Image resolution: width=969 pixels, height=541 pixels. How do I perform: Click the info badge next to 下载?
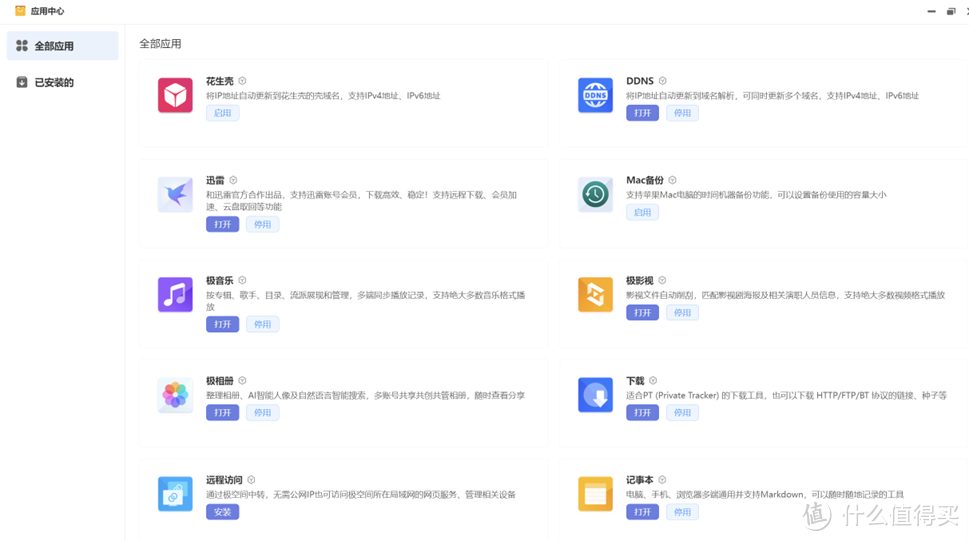click(653, 380)
